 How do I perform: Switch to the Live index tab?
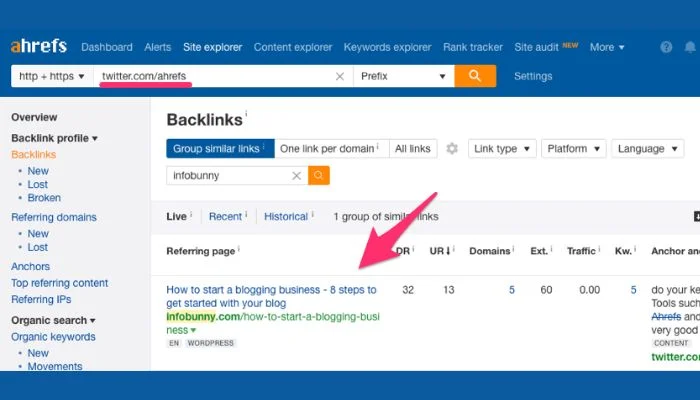(x=177, y=217)
